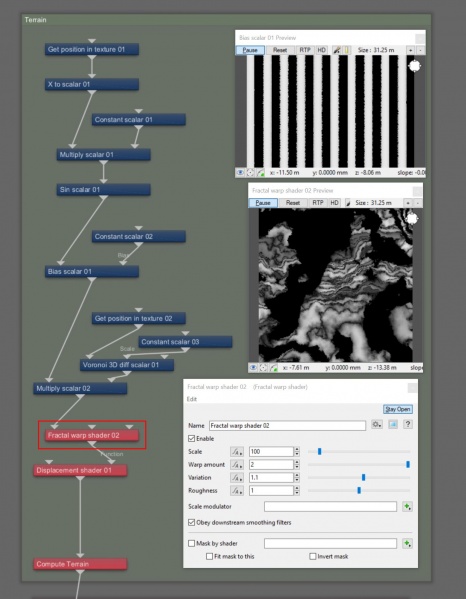The image size is (466, 599).
Task: Toggle Obey downstream smoothing filters checkbox
Action: click(x=191, y=522)
